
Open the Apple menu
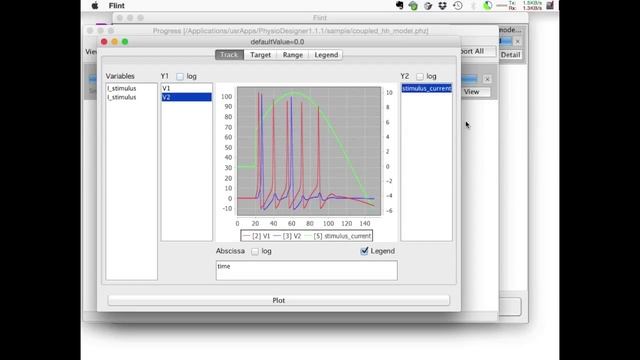95,5
